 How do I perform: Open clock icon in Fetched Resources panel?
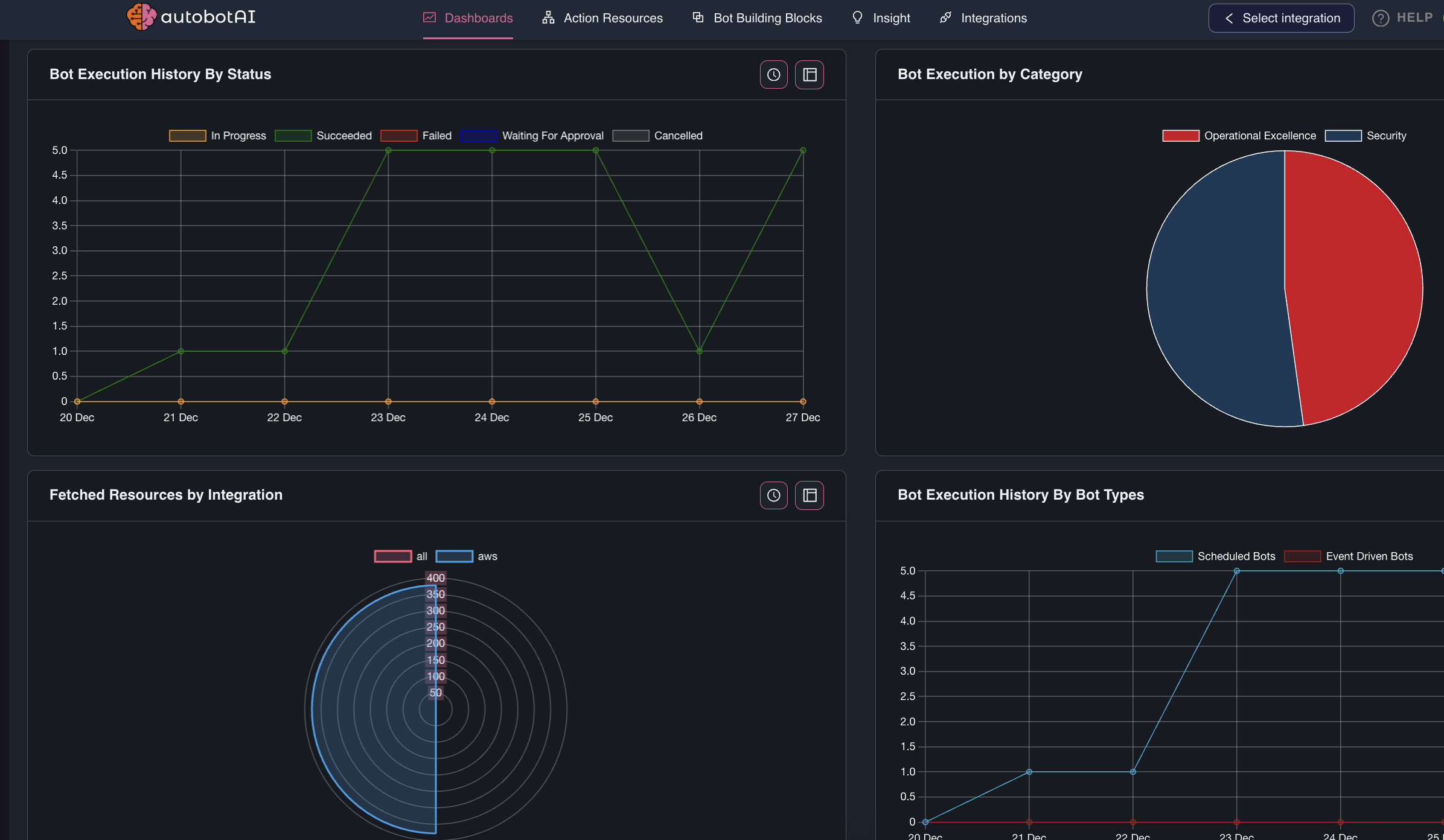click(773, 495)
